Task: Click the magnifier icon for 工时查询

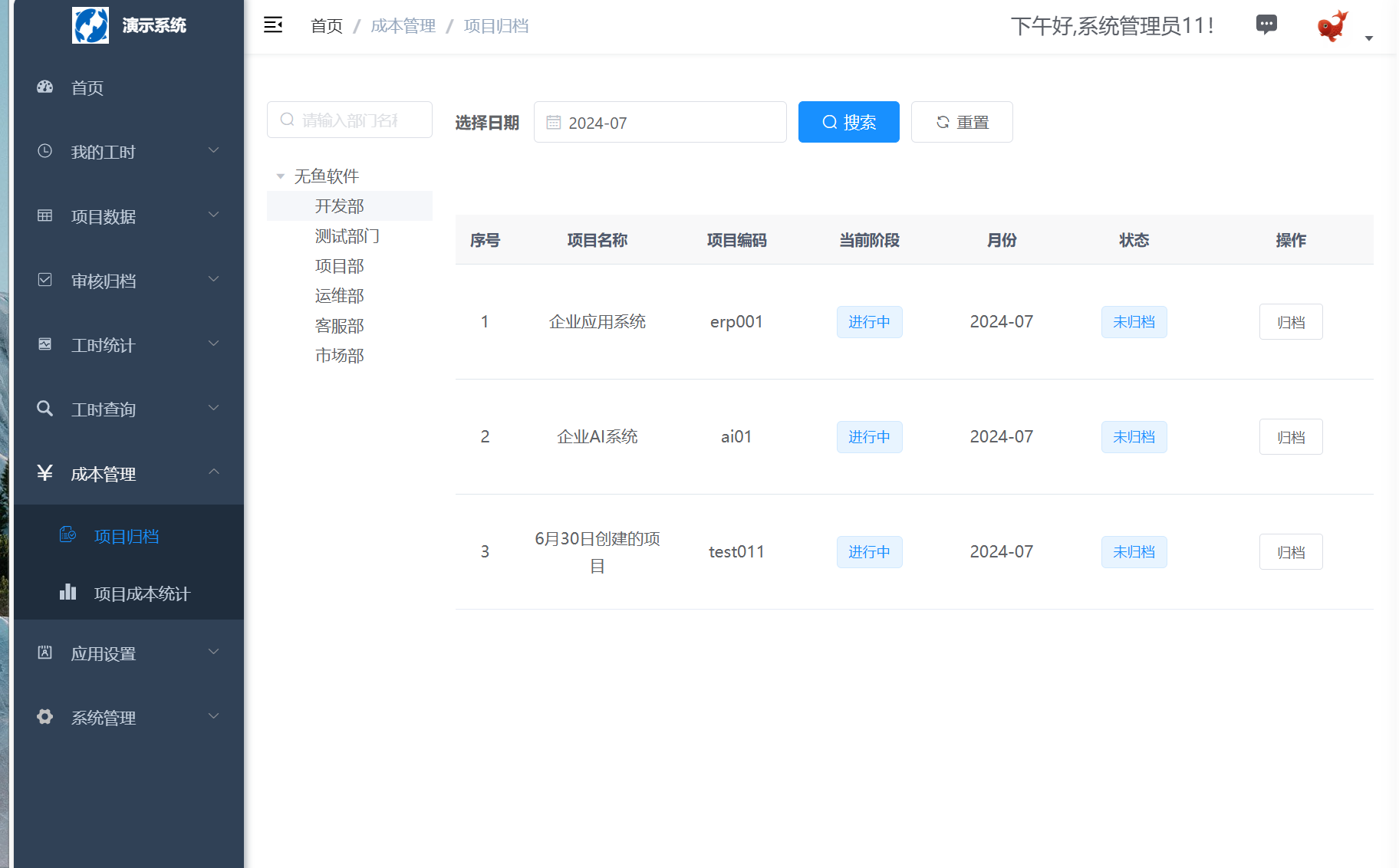Action: 45,409
